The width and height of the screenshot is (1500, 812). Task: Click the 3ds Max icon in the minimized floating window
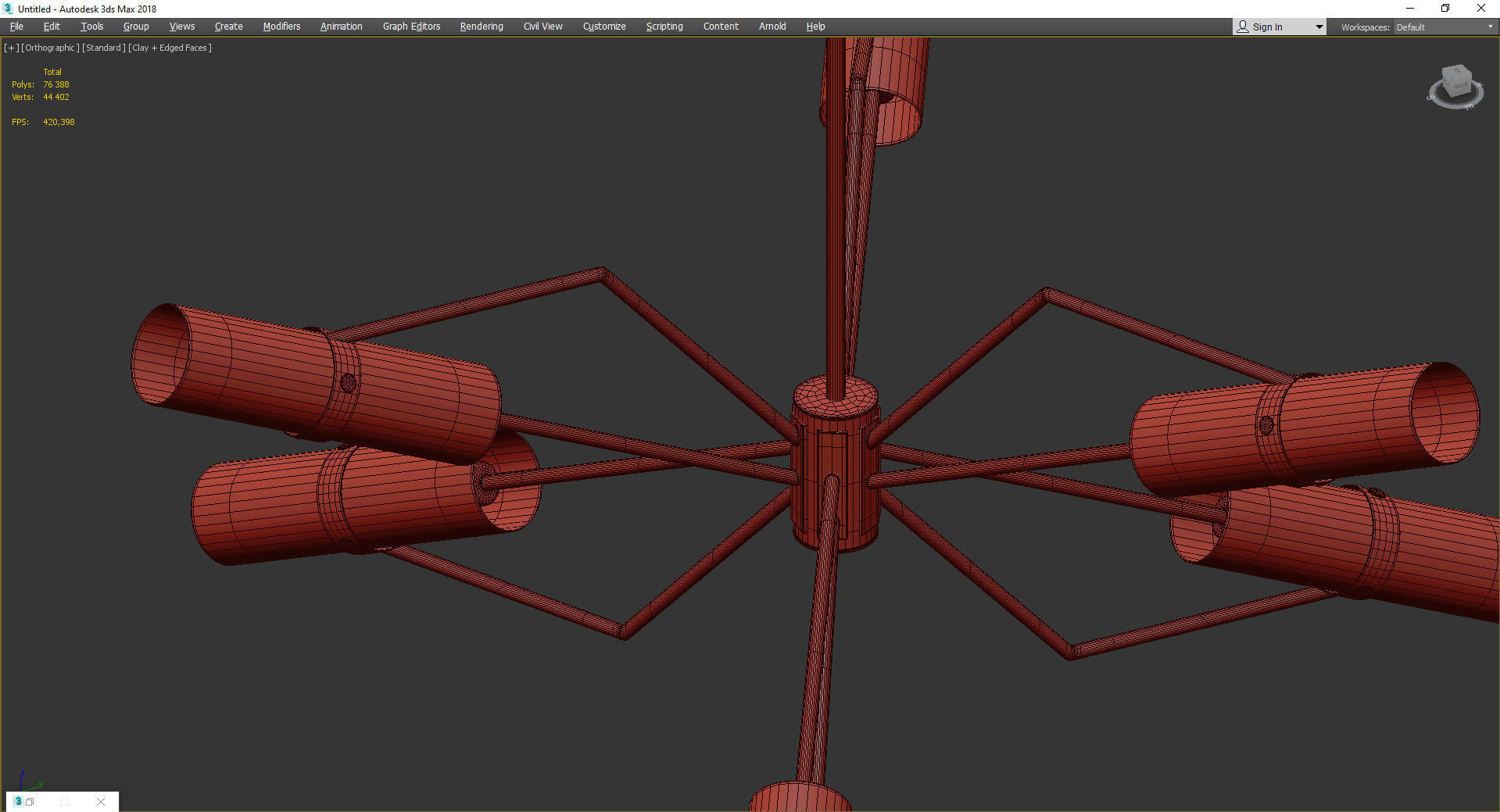[18, 801]
